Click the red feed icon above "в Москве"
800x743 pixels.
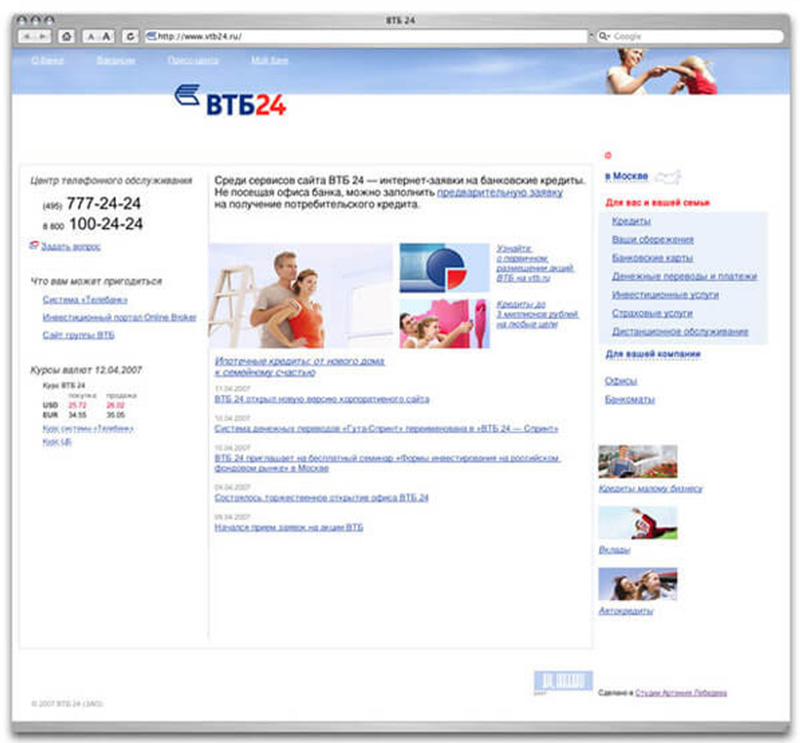click(608, 155)
